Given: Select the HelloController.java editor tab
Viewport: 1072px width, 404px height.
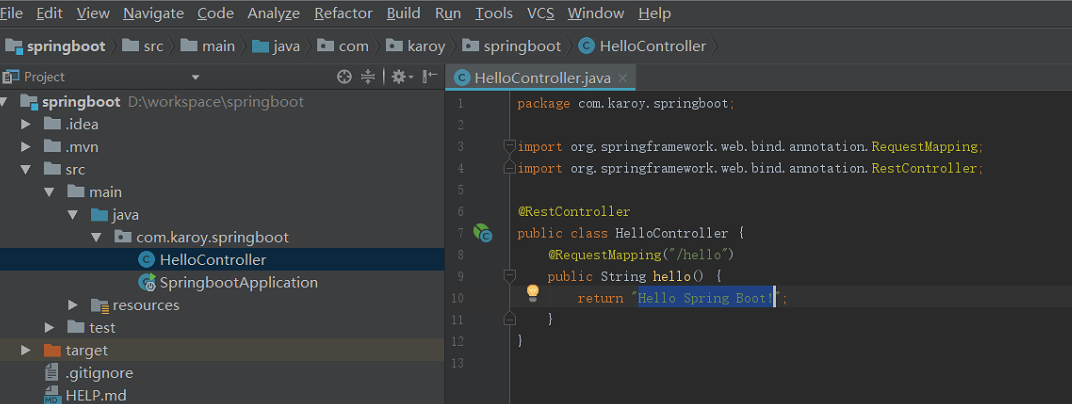Looking at the screenshot, I should (x=540, y=78).
